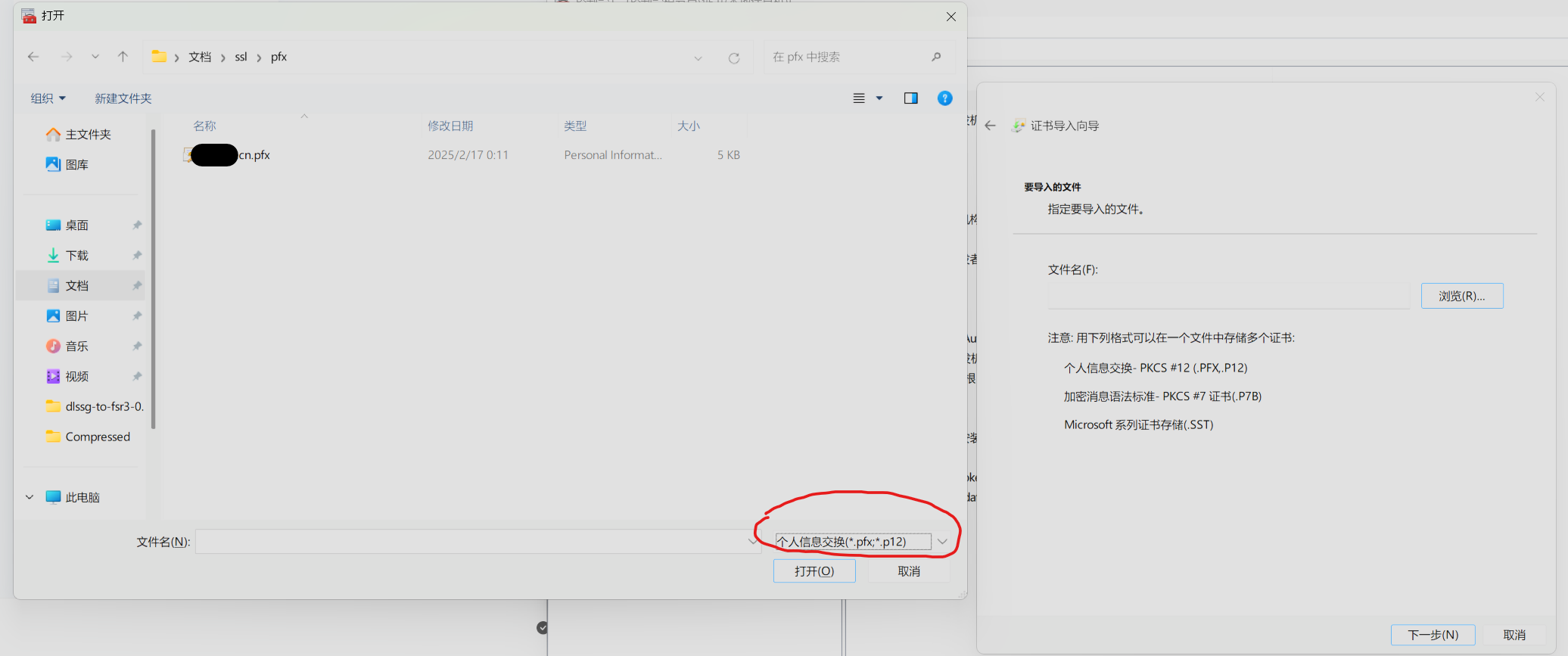This screenshot has height=656, width=1568.
Task: Open dlssg-to-fsr3 folder in sidebar
Action: 95,407
